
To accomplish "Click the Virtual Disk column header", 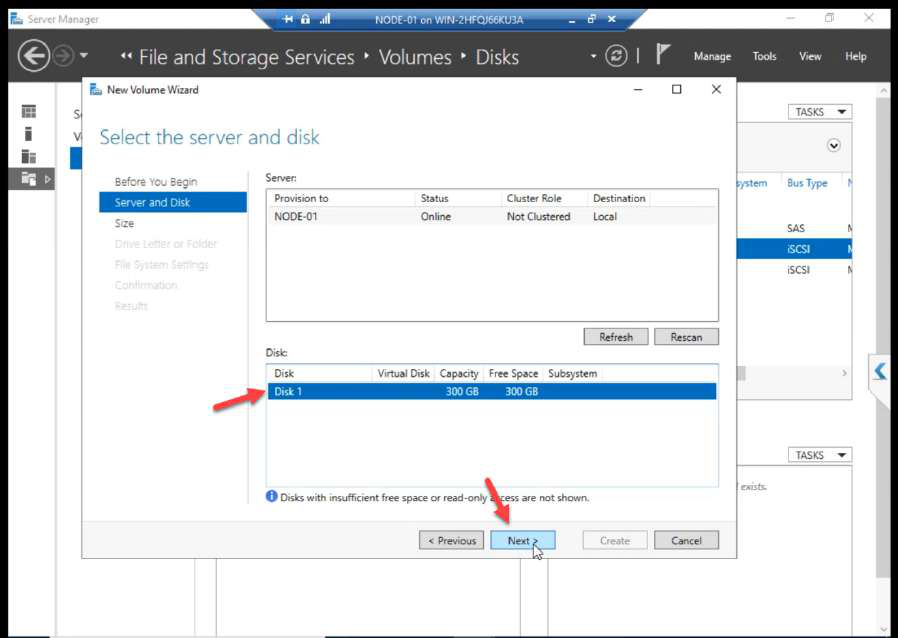I will (x=403, y=373).
